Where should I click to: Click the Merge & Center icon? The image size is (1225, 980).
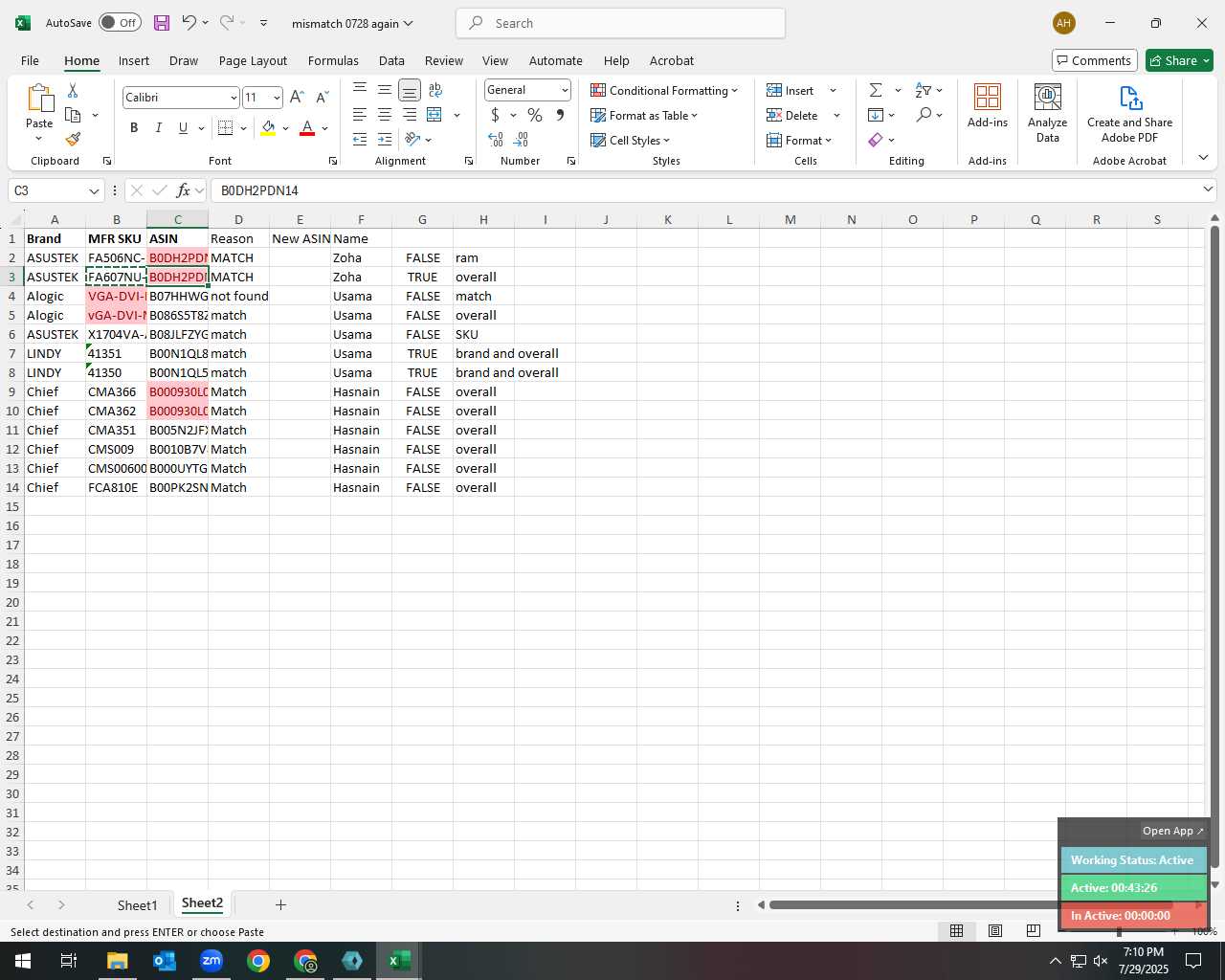[x=434, y=115]
